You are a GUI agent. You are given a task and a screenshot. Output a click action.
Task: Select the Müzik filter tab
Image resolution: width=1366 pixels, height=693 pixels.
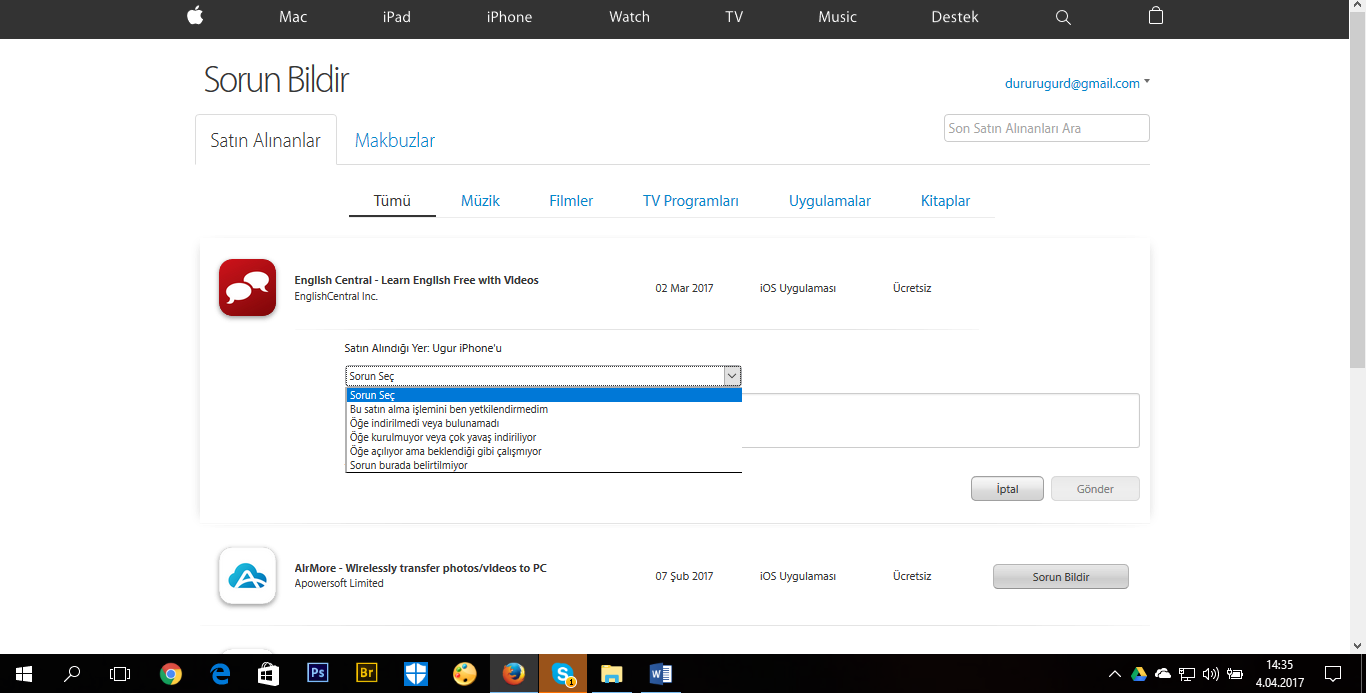[480, 201]
